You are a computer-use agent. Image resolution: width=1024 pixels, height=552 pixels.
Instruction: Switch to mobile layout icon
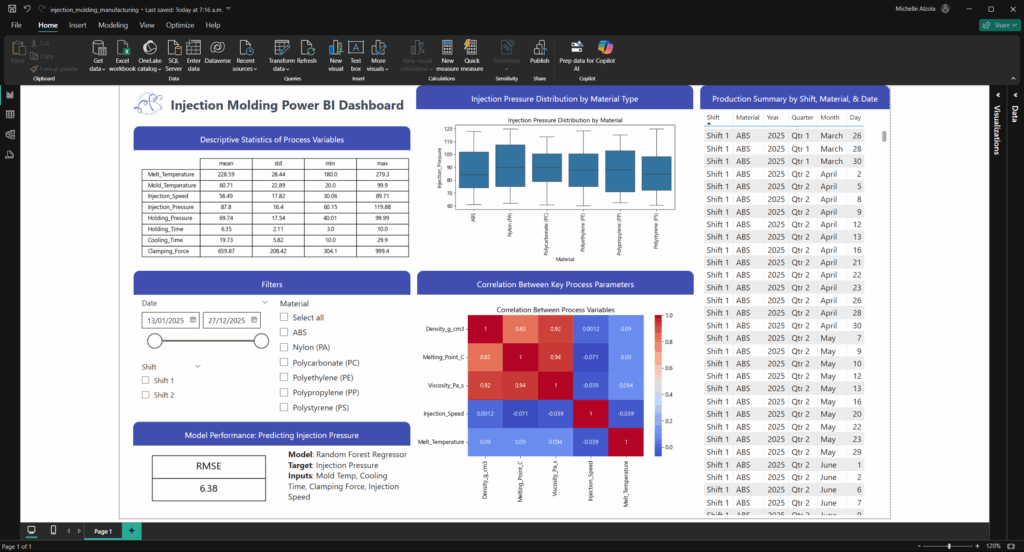[x=54, y=530]
